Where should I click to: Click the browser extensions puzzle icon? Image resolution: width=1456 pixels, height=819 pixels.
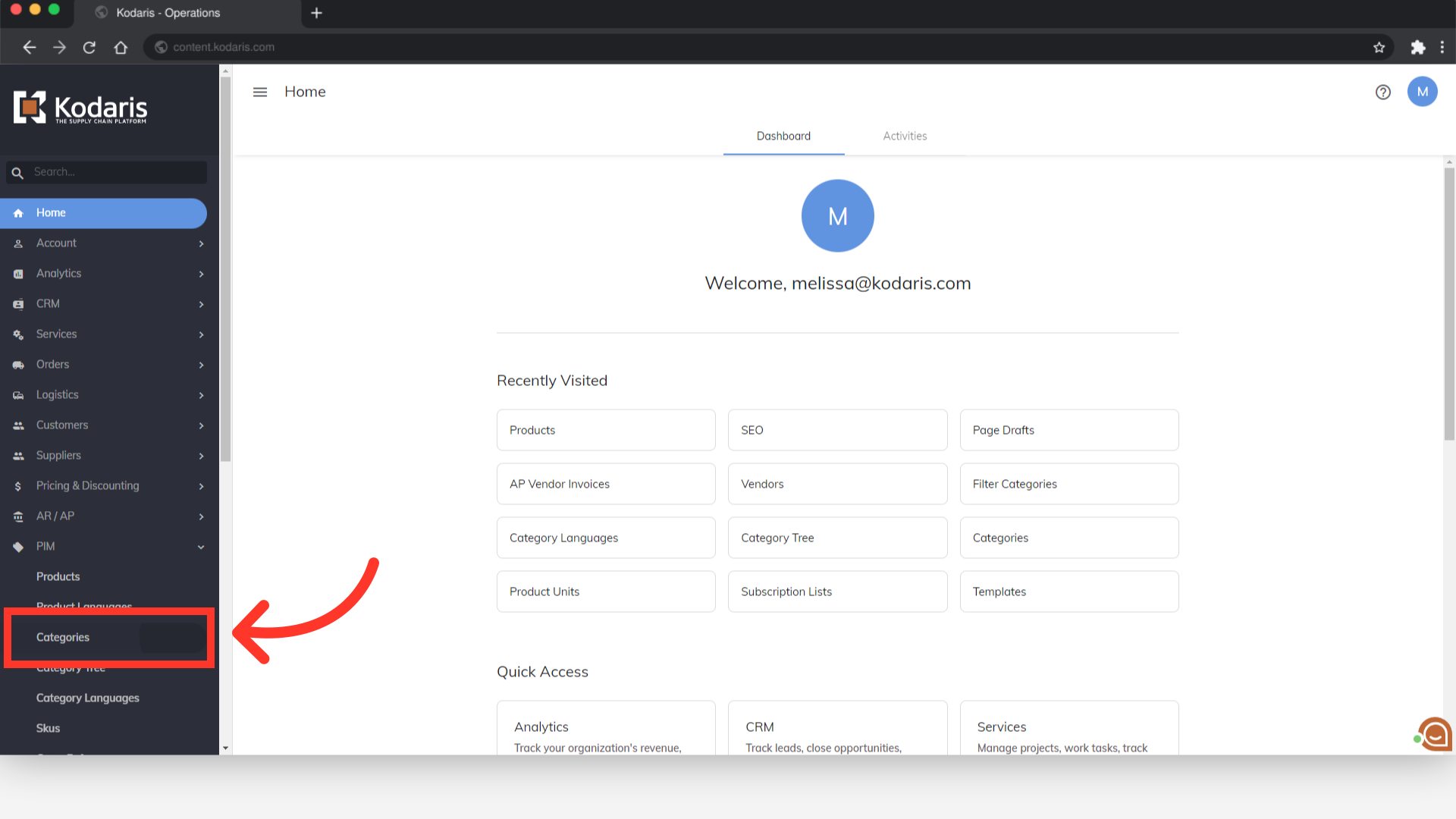tap(1417, 47)
